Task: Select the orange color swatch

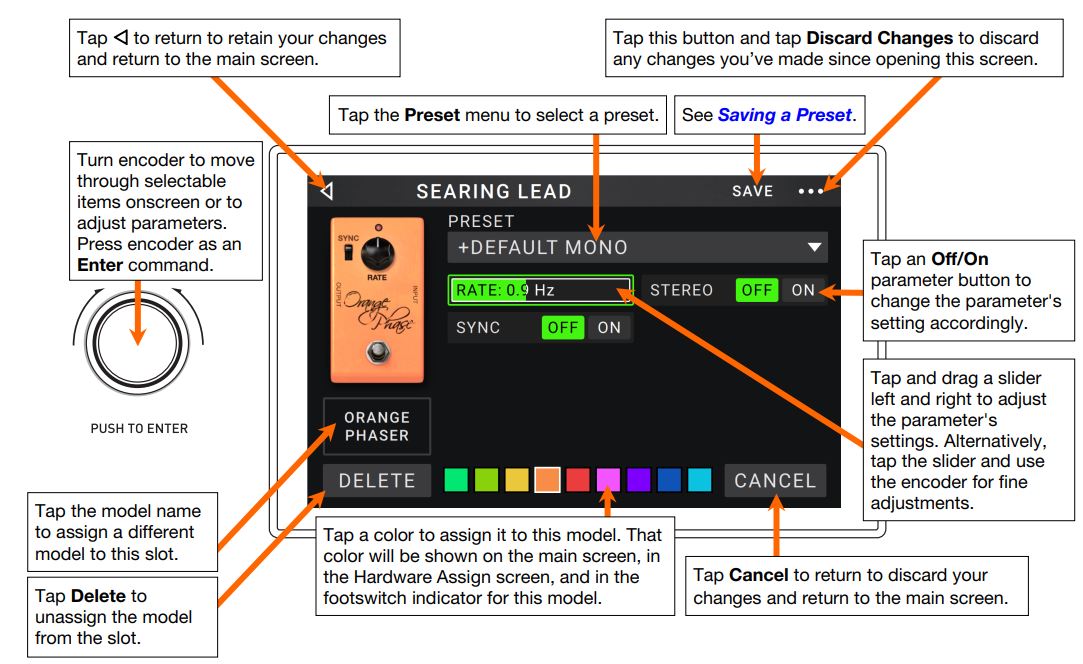Action: (546, 479)
